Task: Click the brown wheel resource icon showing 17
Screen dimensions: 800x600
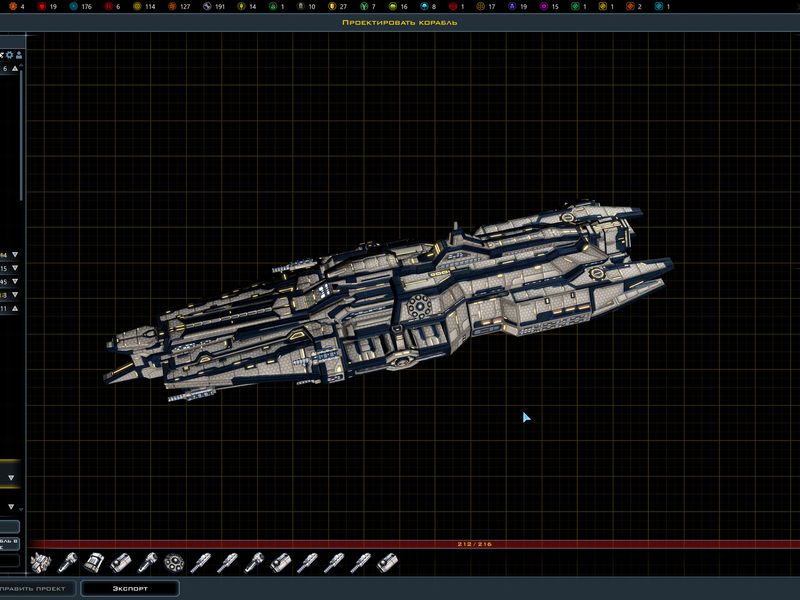Action: pyautogui.click(x=480, y=7)
